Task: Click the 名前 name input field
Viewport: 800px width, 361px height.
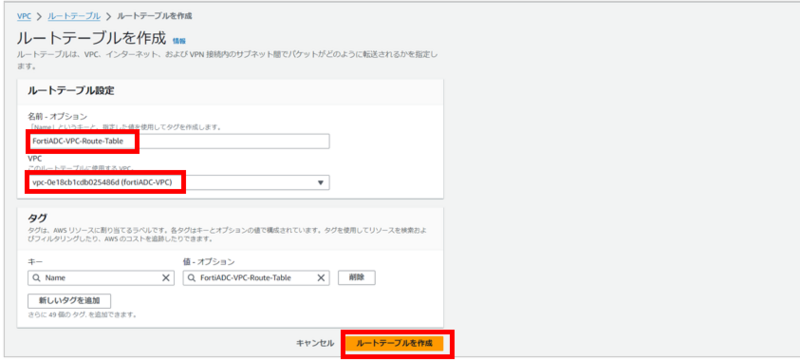Action: pyautogui.click(x=179, y=141)
